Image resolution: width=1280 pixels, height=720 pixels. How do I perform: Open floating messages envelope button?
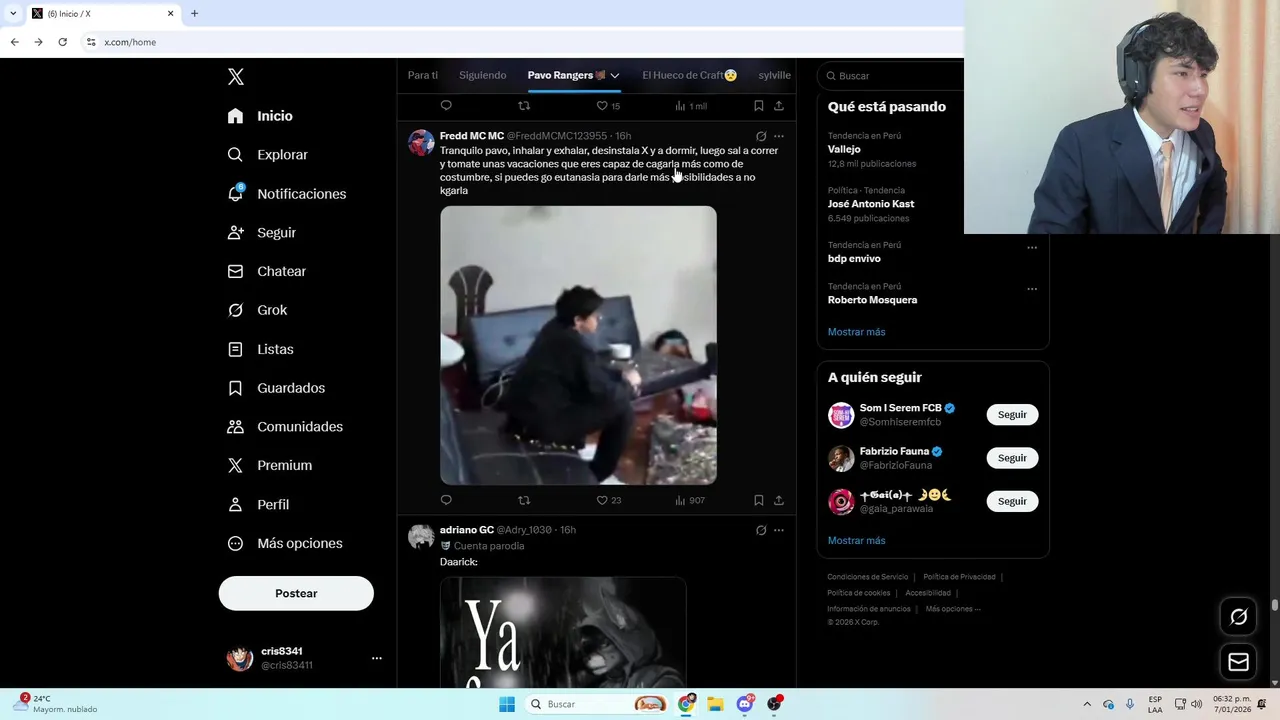1238,662
